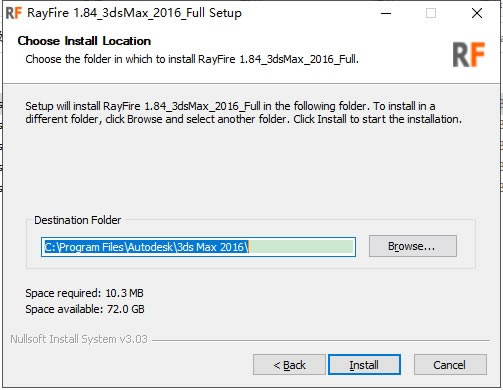Click the highlighted 3ds Max 2016 path text
Viewport: 503px width, 390px height.
click(x=146, y=247)
